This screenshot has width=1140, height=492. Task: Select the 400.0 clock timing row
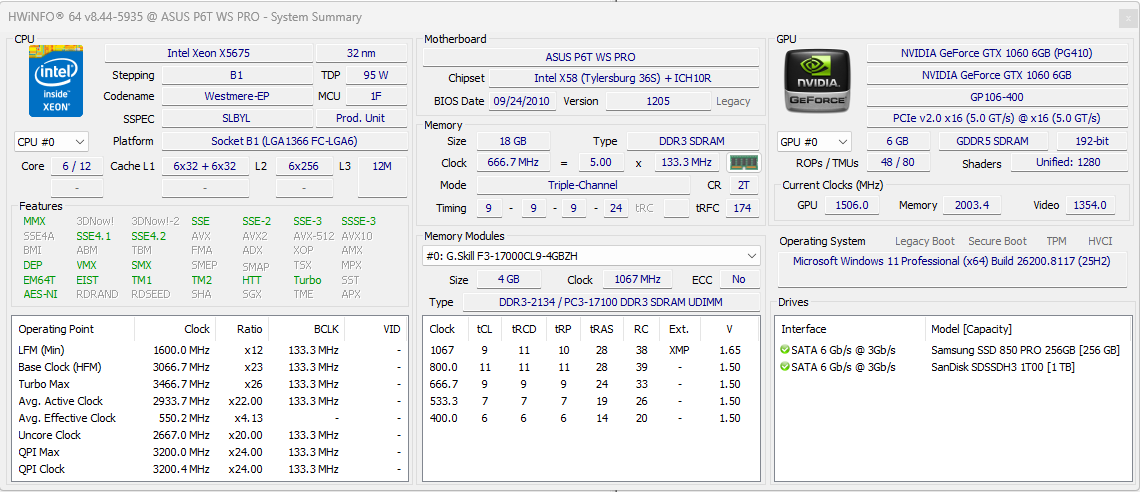point(591,418)
